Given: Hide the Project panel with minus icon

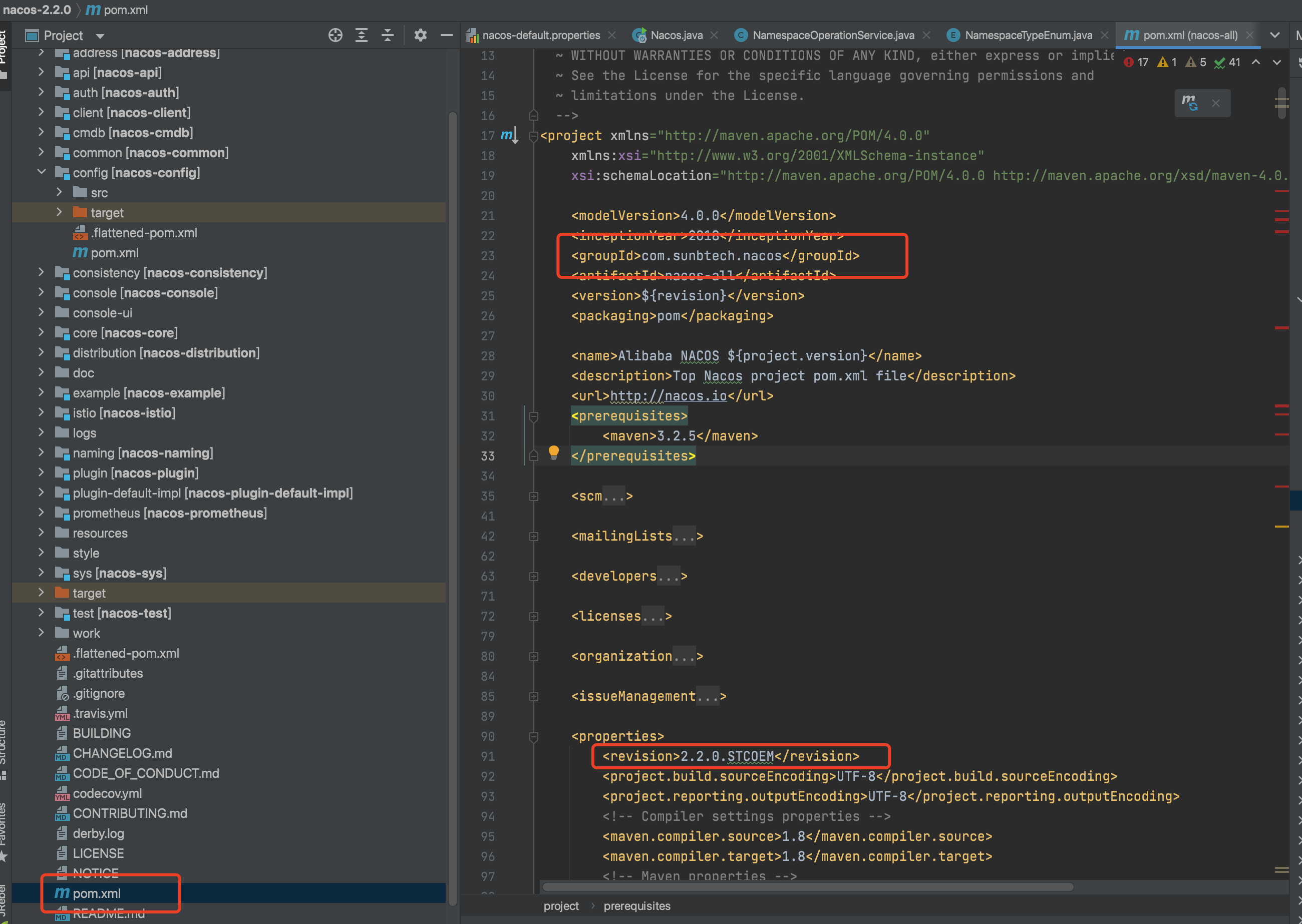Looking at the screenshot, I should coord(447,35).
